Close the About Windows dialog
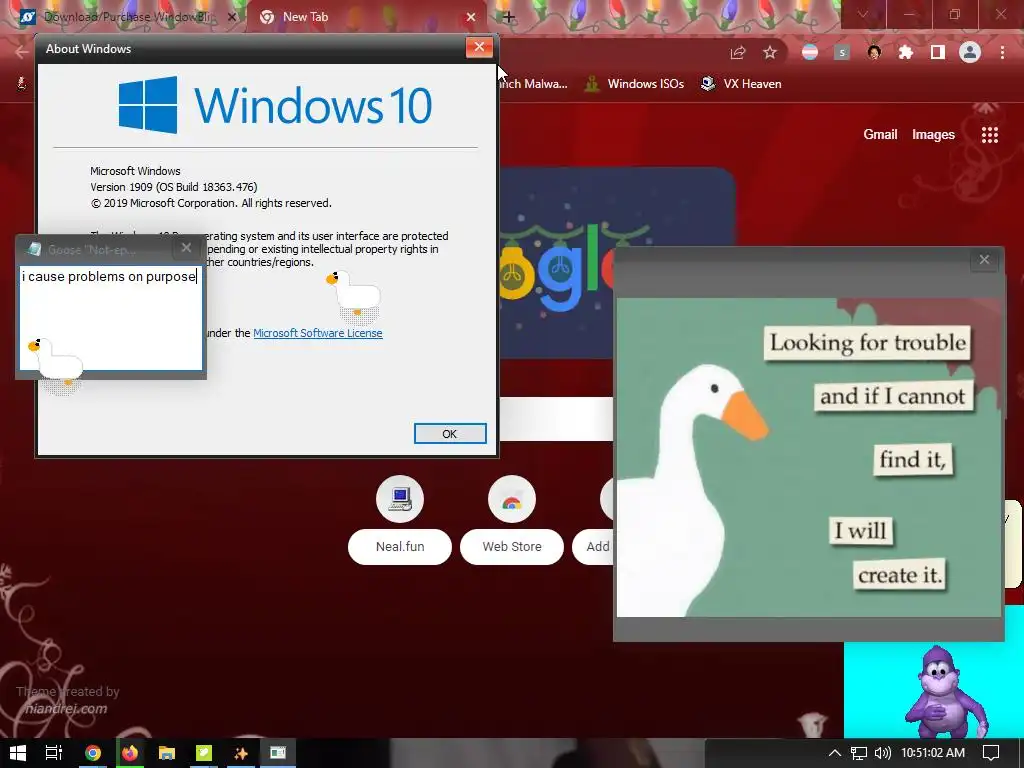 pyautogui.click(x=479, y=47)
